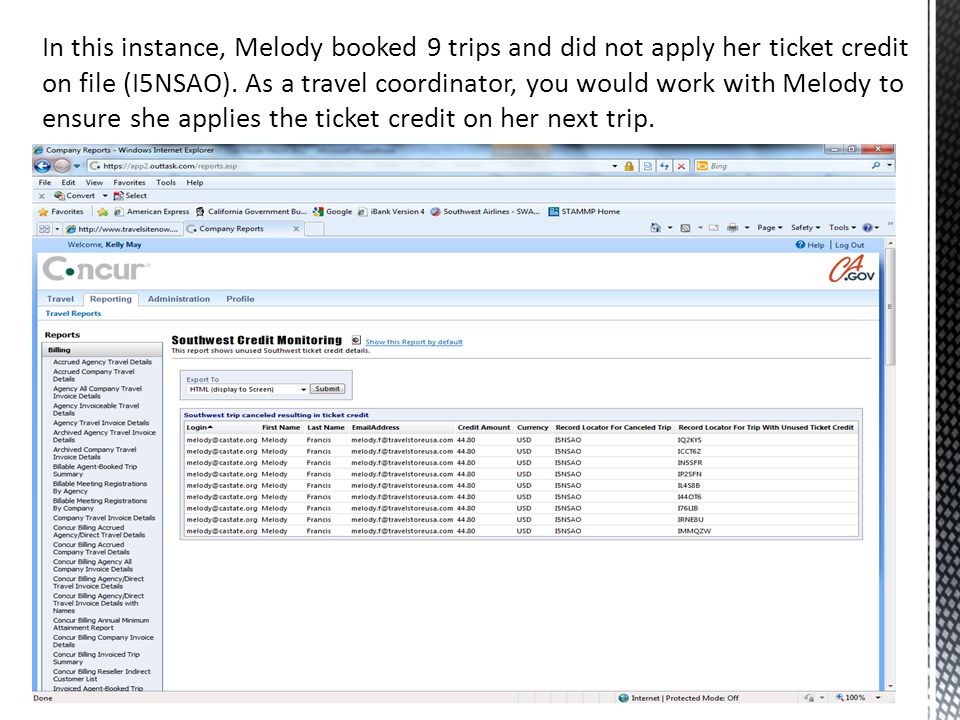Select the Reporting tab in Concur

111,299
